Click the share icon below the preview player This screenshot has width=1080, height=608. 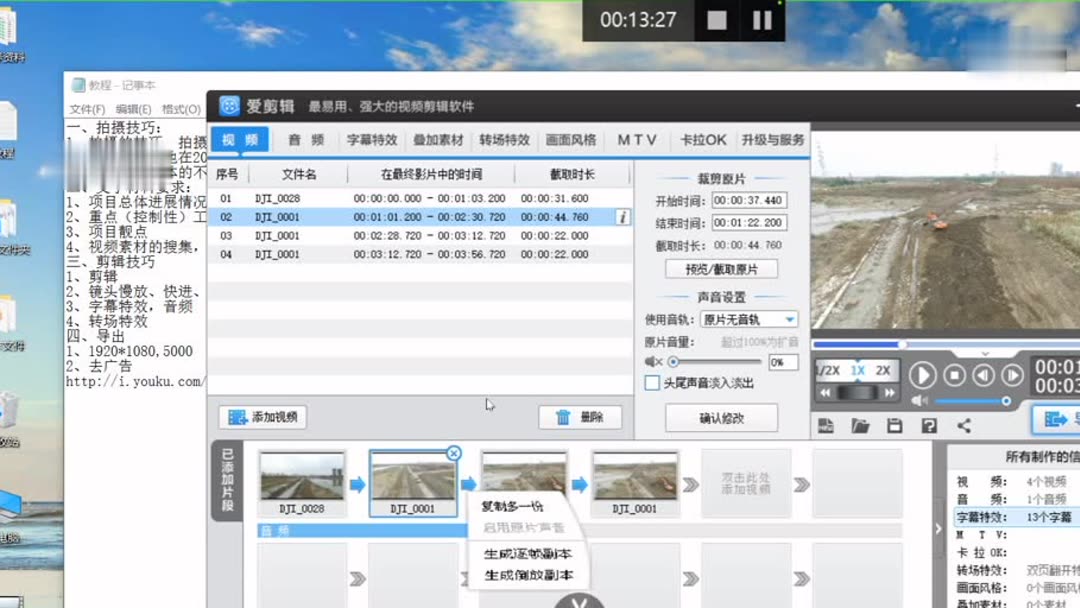[x=963, y=424]
